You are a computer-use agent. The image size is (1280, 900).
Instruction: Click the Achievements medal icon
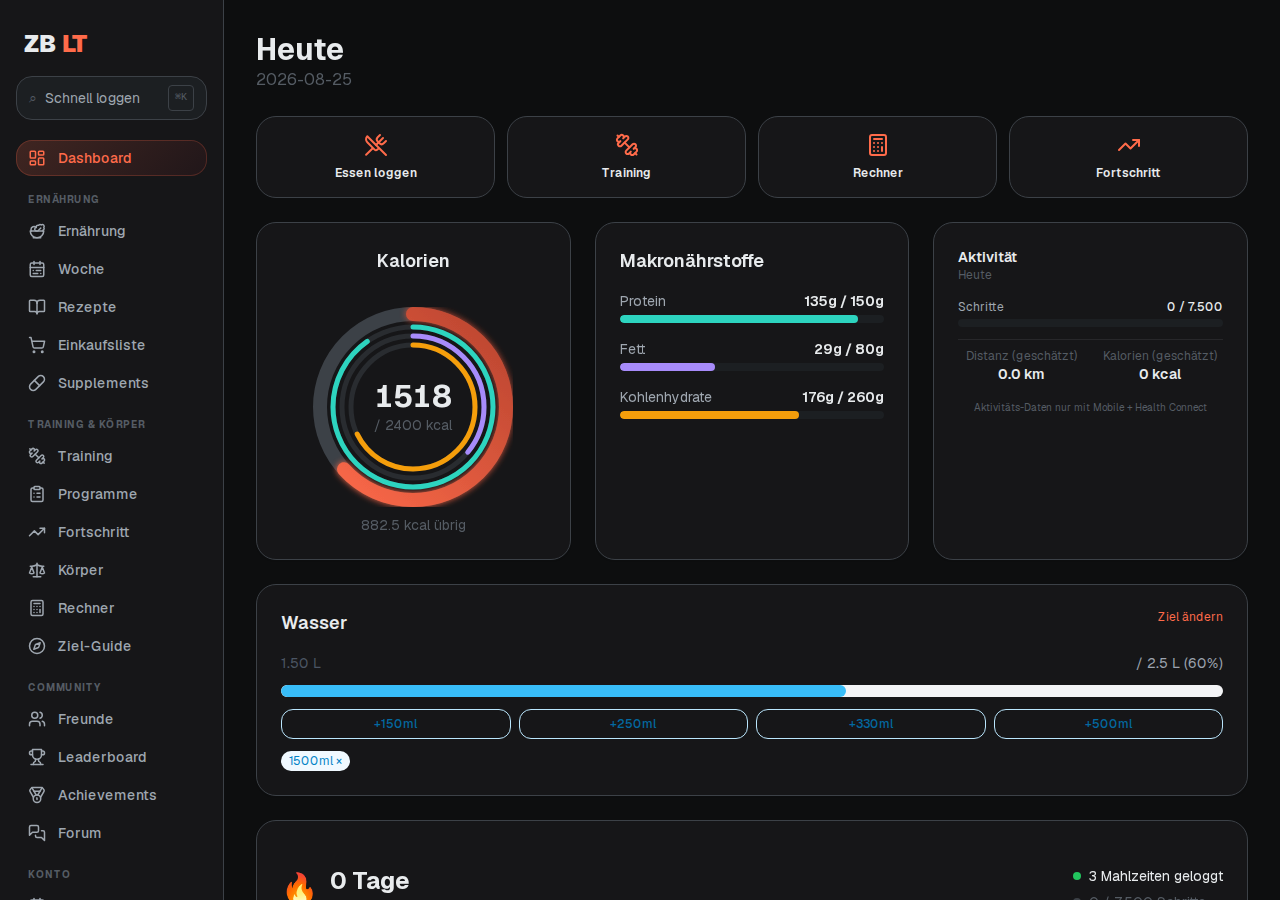tap(37, 795)
